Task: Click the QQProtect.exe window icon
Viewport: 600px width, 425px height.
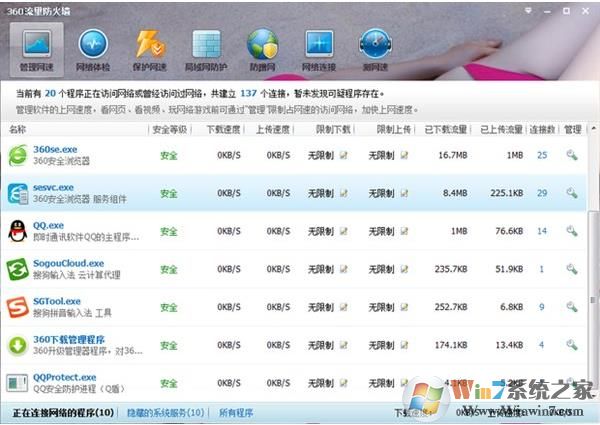Action: tap(18, 383)
